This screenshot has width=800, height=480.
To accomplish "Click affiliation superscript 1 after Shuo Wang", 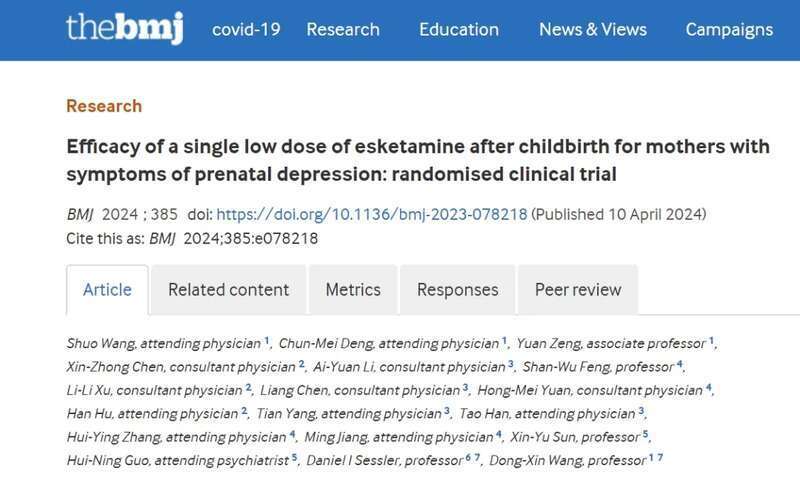I will (x=266, y=341).
